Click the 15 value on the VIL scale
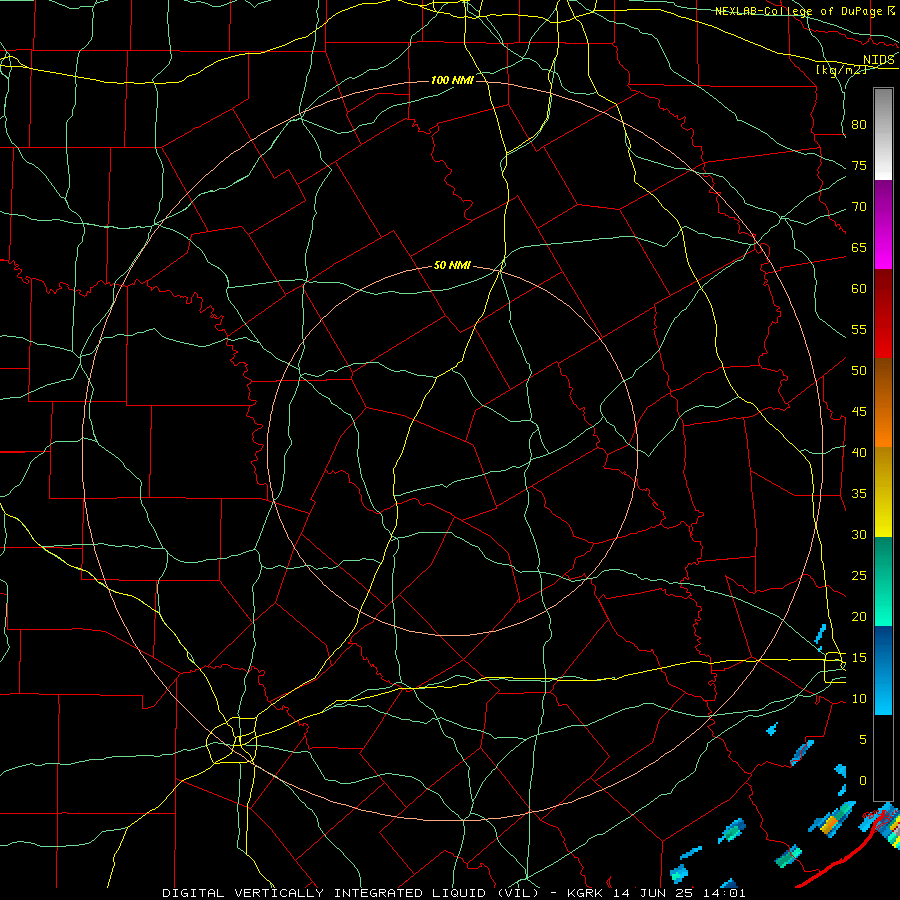 pyautogui.click(x=859, y=658)
